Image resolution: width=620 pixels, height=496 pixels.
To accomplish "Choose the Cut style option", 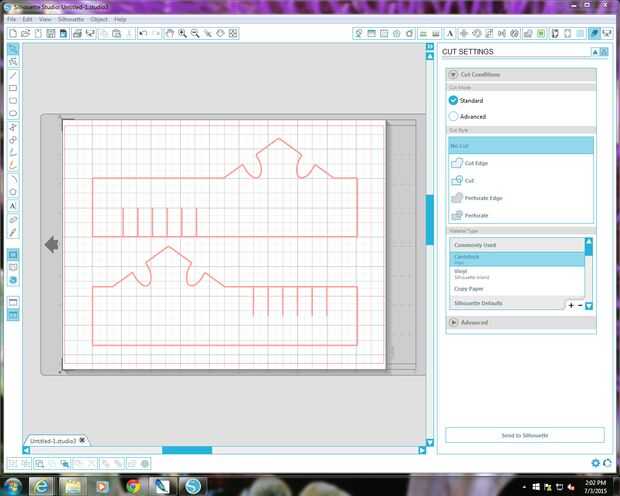I will click(x=521, y=180).
